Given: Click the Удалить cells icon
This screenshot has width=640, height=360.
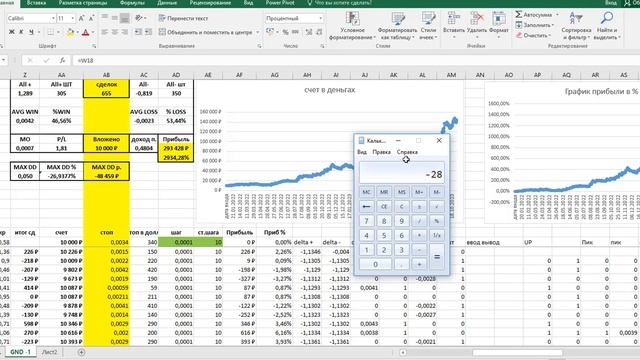Looking at the screenshot, I should [477, 18].
